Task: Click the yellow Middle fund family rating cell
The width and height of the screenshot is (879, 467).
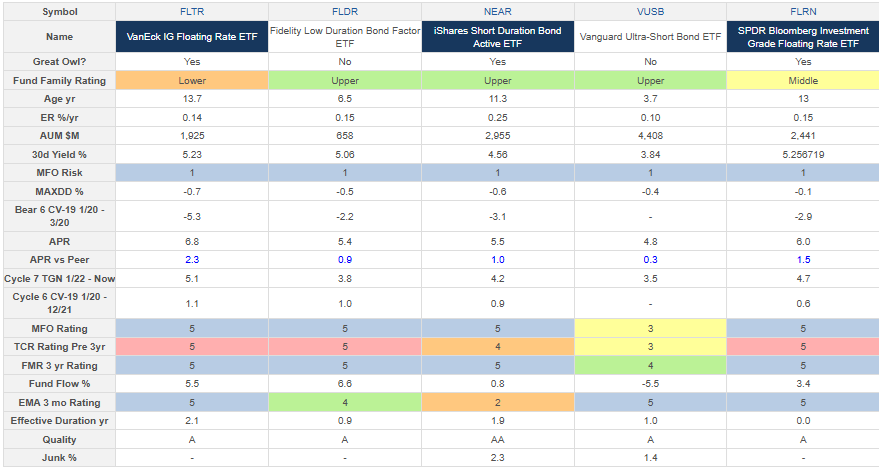Action: 802,80
